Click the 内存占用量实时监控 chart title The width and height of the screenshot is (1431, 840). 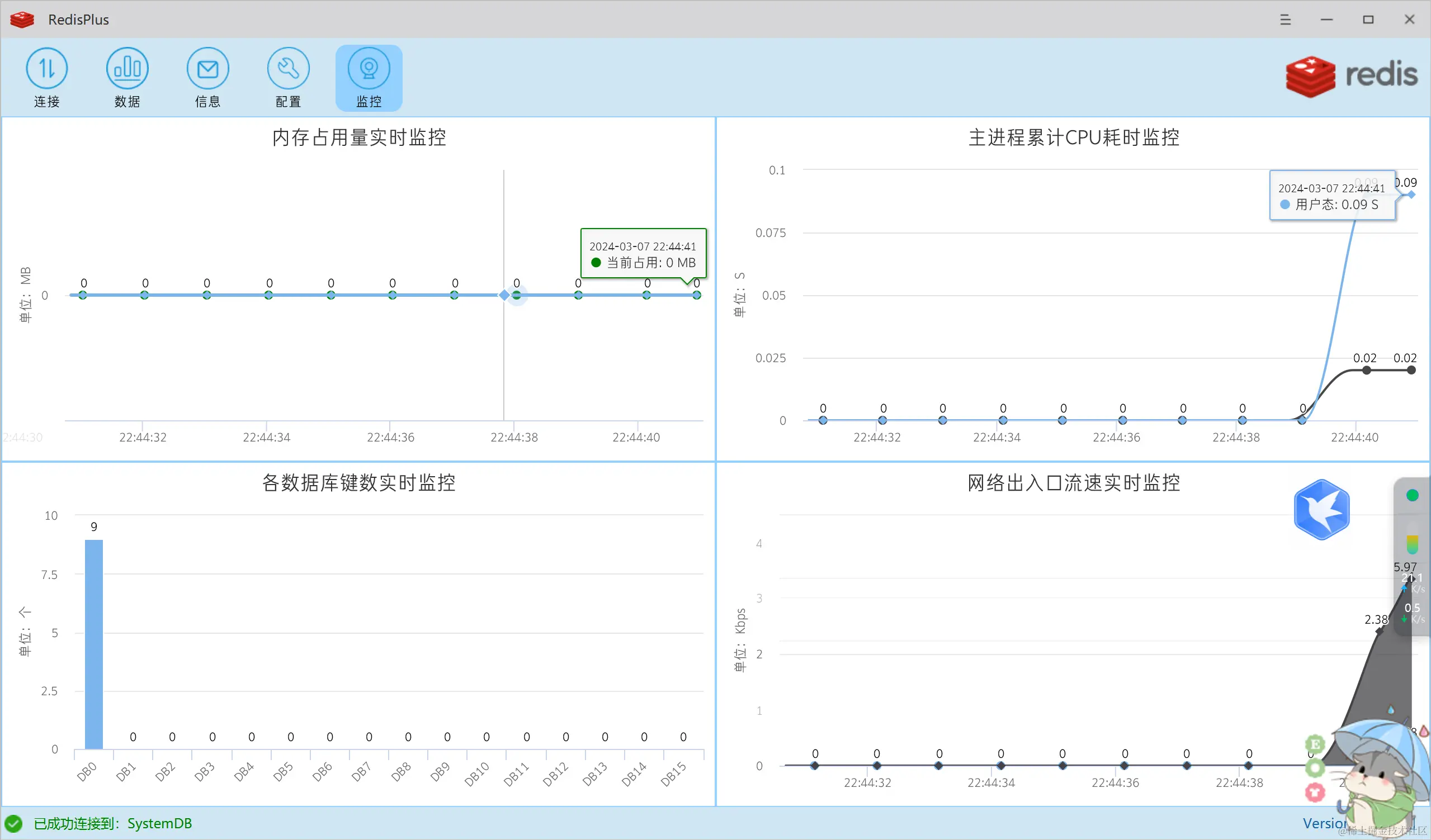coord(359,137)
